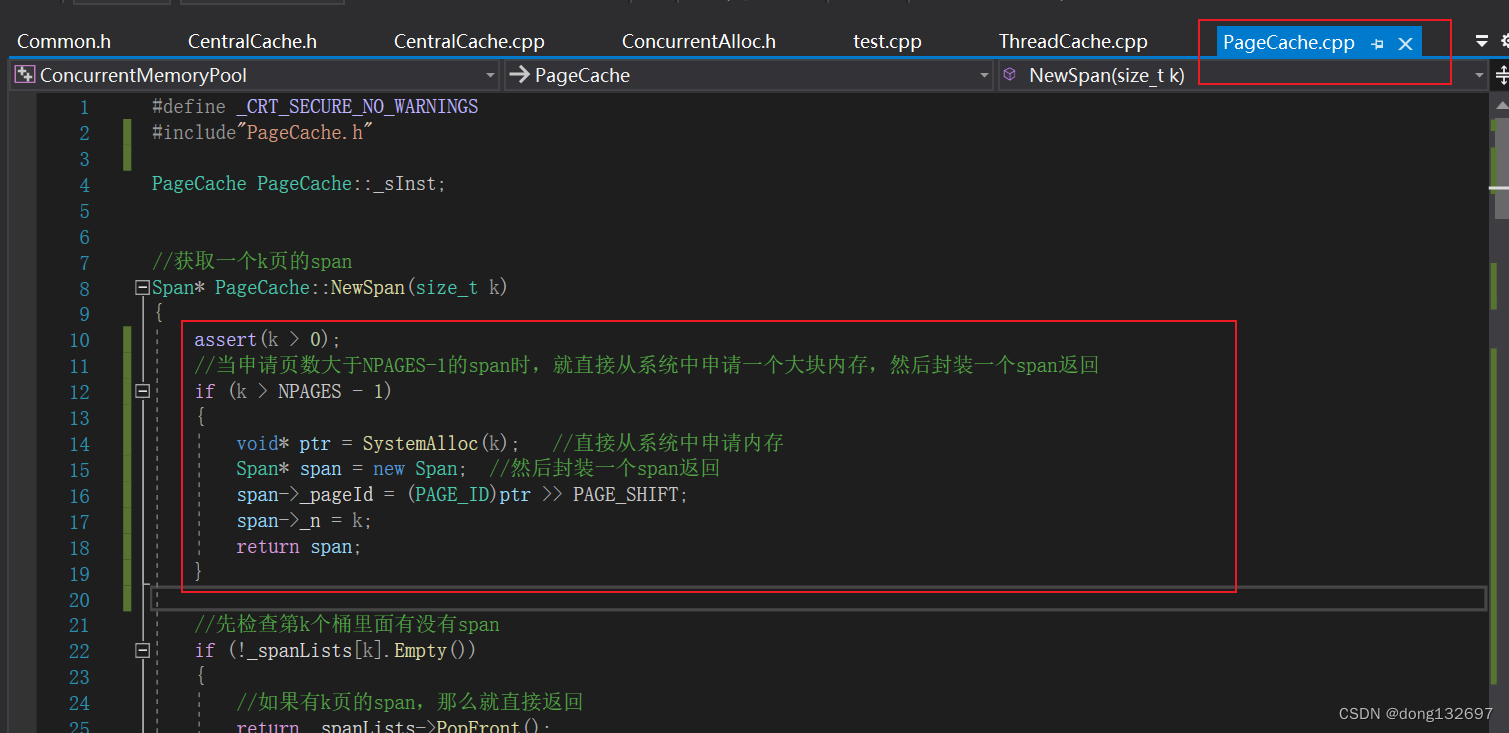This screenshot has height=733, width=1509.
Task: Click the #include"PageCache.h" line
Action: pos(262,133)
